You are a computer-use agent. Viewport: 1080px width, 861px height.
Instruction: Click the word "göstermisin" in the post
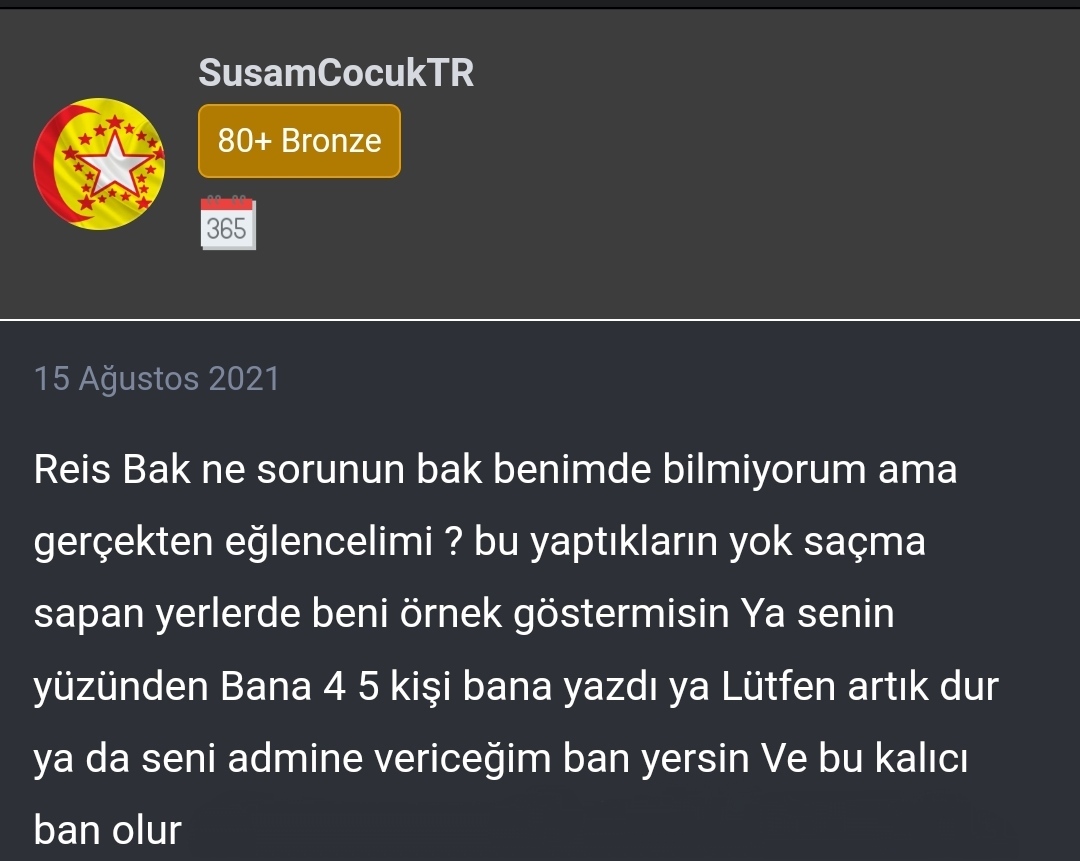(x=621, y=614)
